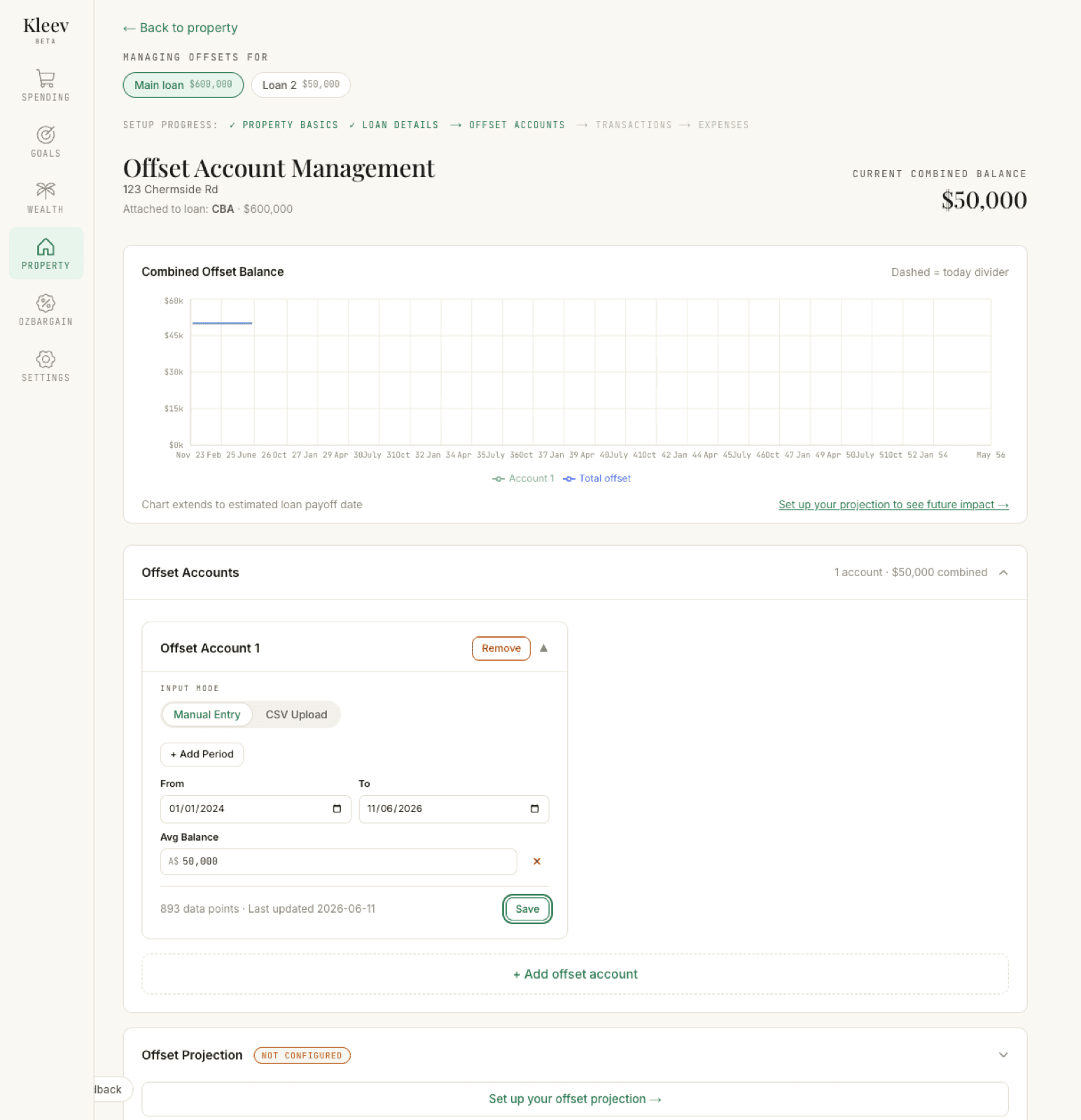Open projection link under the chart
Image resolution: width=1081 pixels, height=1120 pixels.
[893, 505]
